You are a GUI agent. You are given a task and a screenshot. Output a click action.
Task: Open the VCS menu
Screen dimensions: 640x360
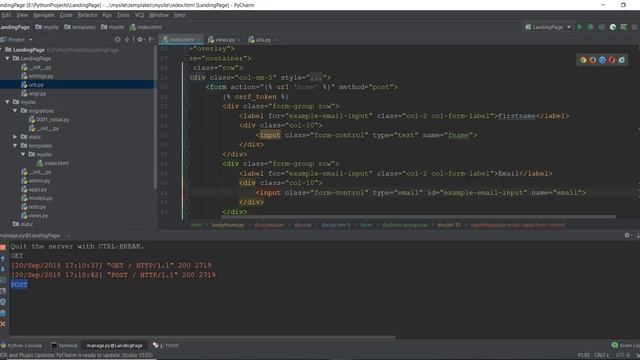[139, 15]
